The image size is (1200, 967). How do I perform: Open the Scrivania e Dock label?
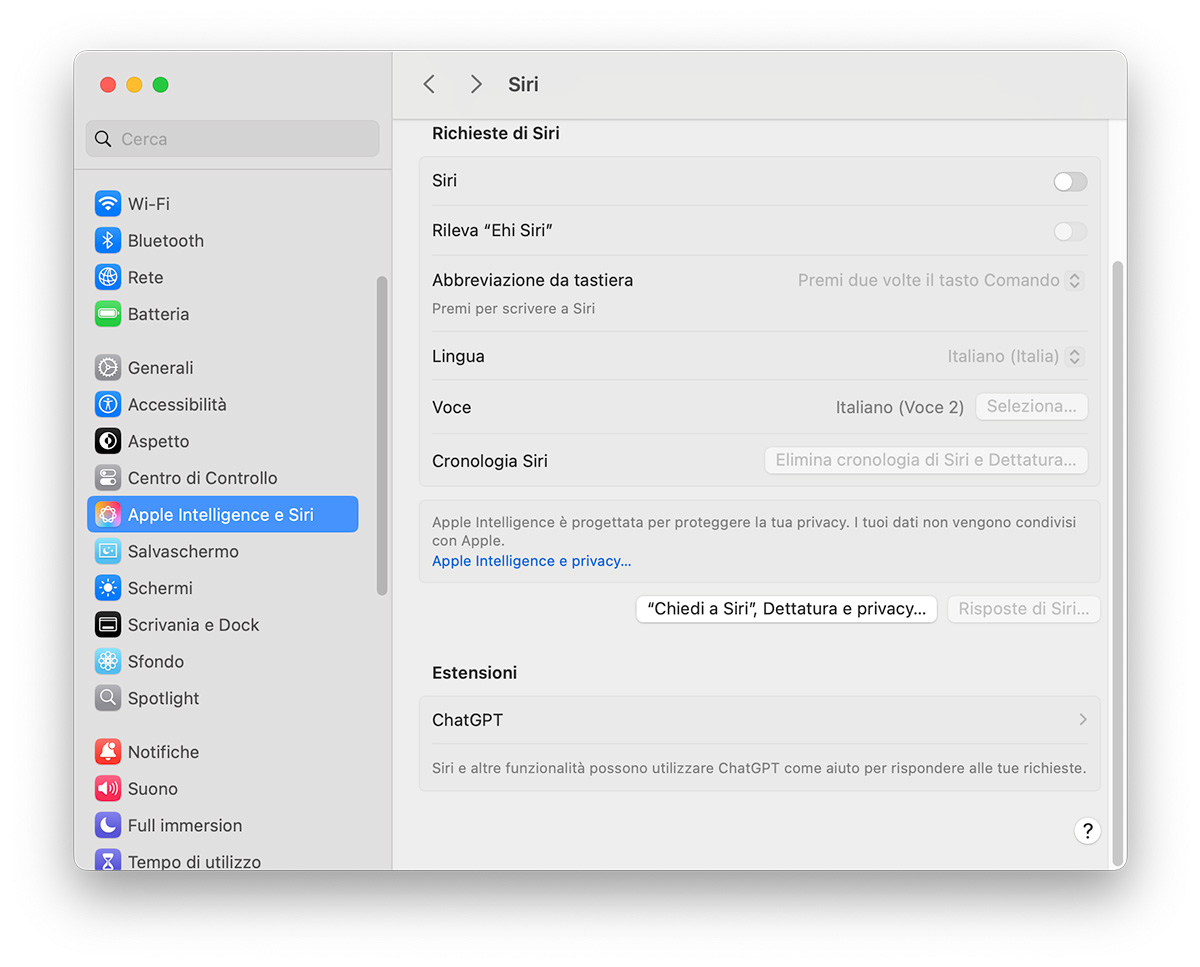point(194,625)
